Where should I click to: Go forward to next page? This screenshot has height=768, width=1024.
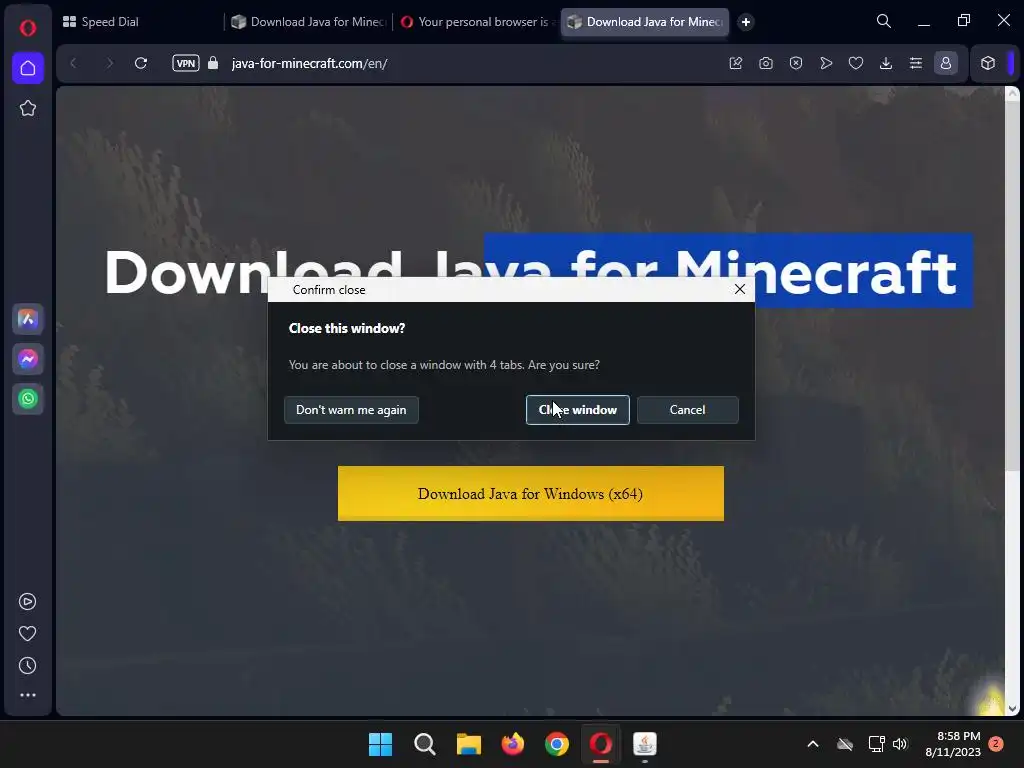109,63
